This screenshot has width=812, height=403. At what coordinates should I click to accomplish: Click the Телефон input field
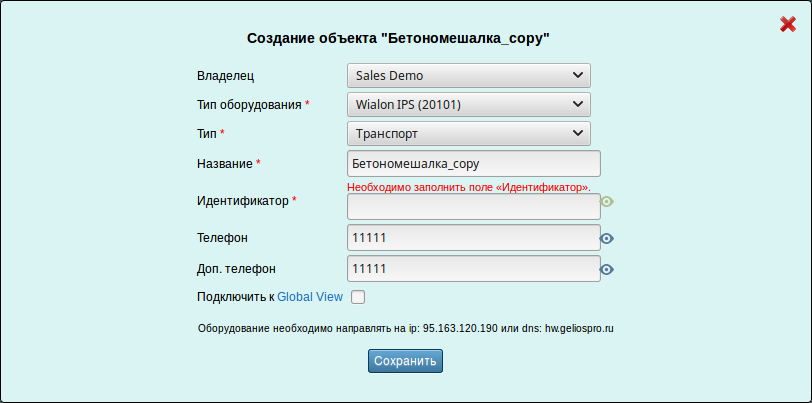point(473,238)
